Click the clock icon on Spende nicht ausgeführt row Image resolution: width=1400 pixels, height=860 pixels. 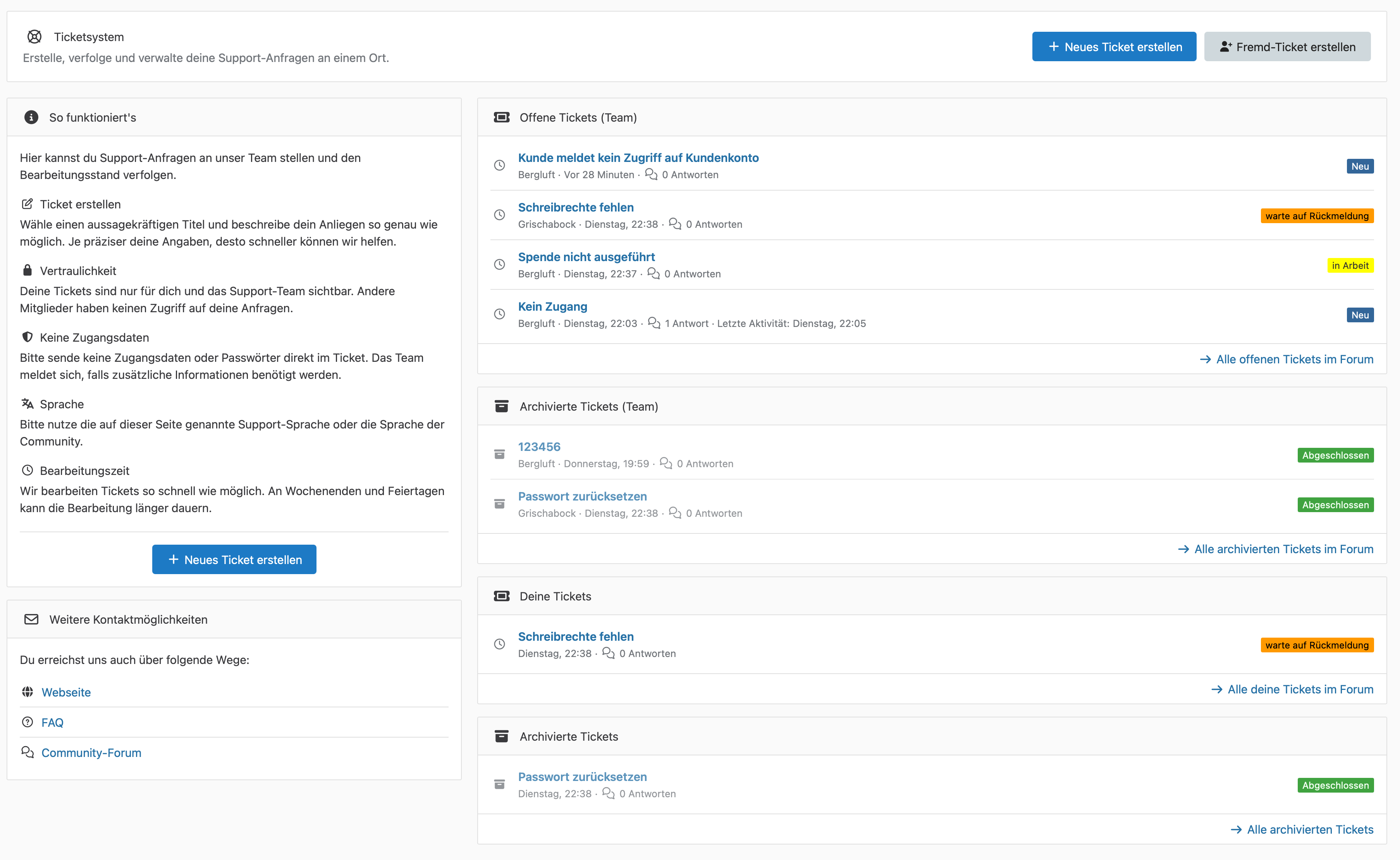point(499,265)
